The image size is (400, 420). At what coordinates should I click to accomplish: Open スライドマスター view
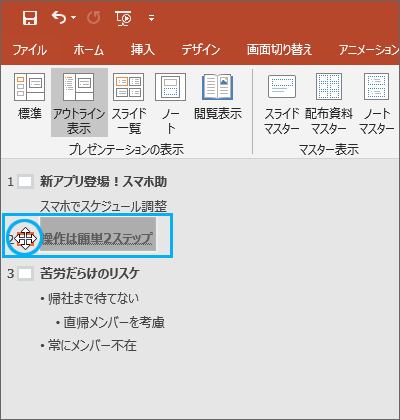point(282,103)
